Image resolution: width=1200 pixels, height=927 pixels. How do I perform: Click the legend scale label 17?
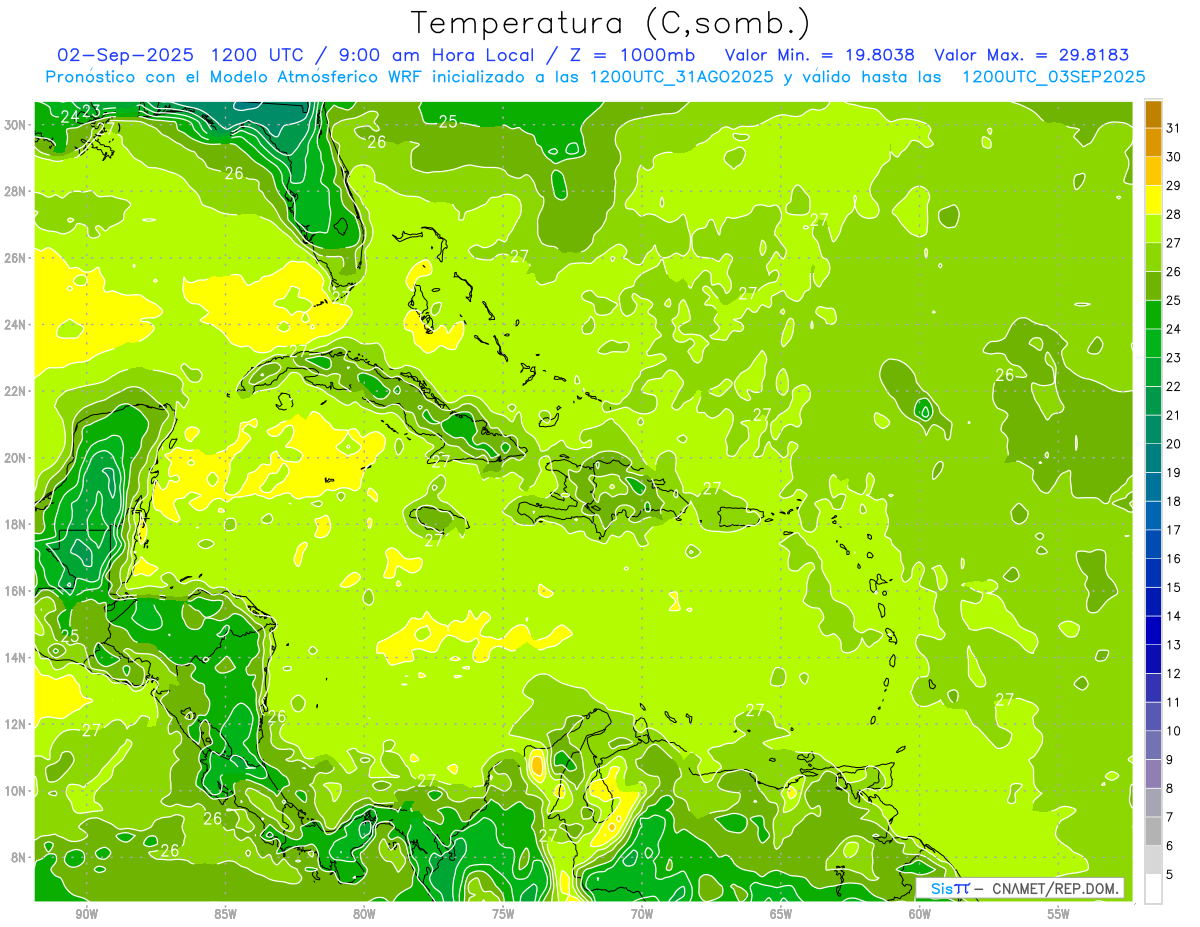(x=1174, y=529)
